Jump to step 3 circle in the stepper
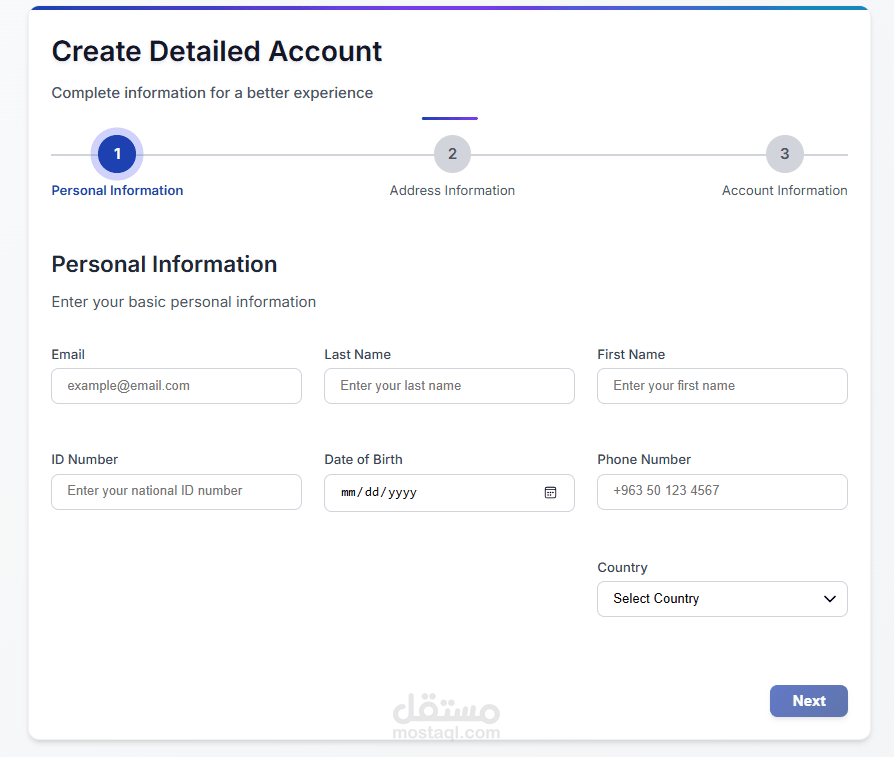894x757 pixels. pos(784,154)
